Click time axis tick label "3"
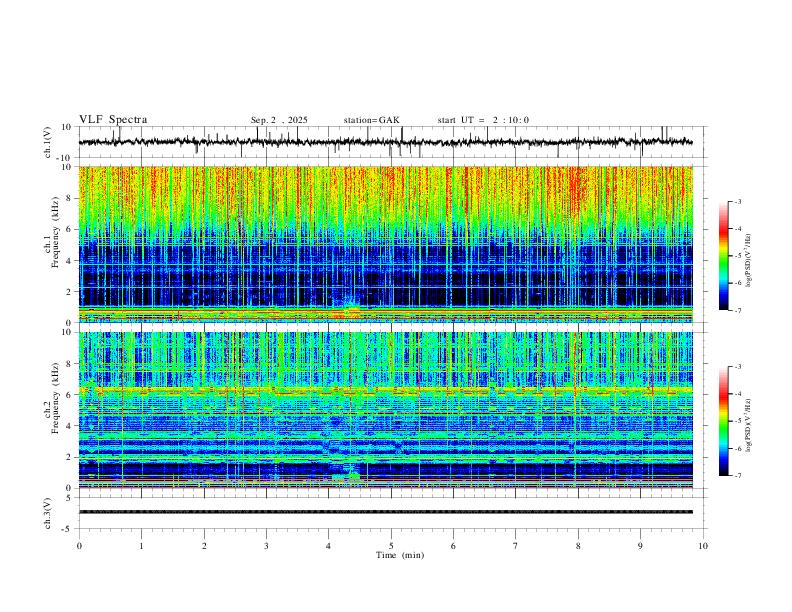Screen dimensions: 792x612 (x=266, y=546)
